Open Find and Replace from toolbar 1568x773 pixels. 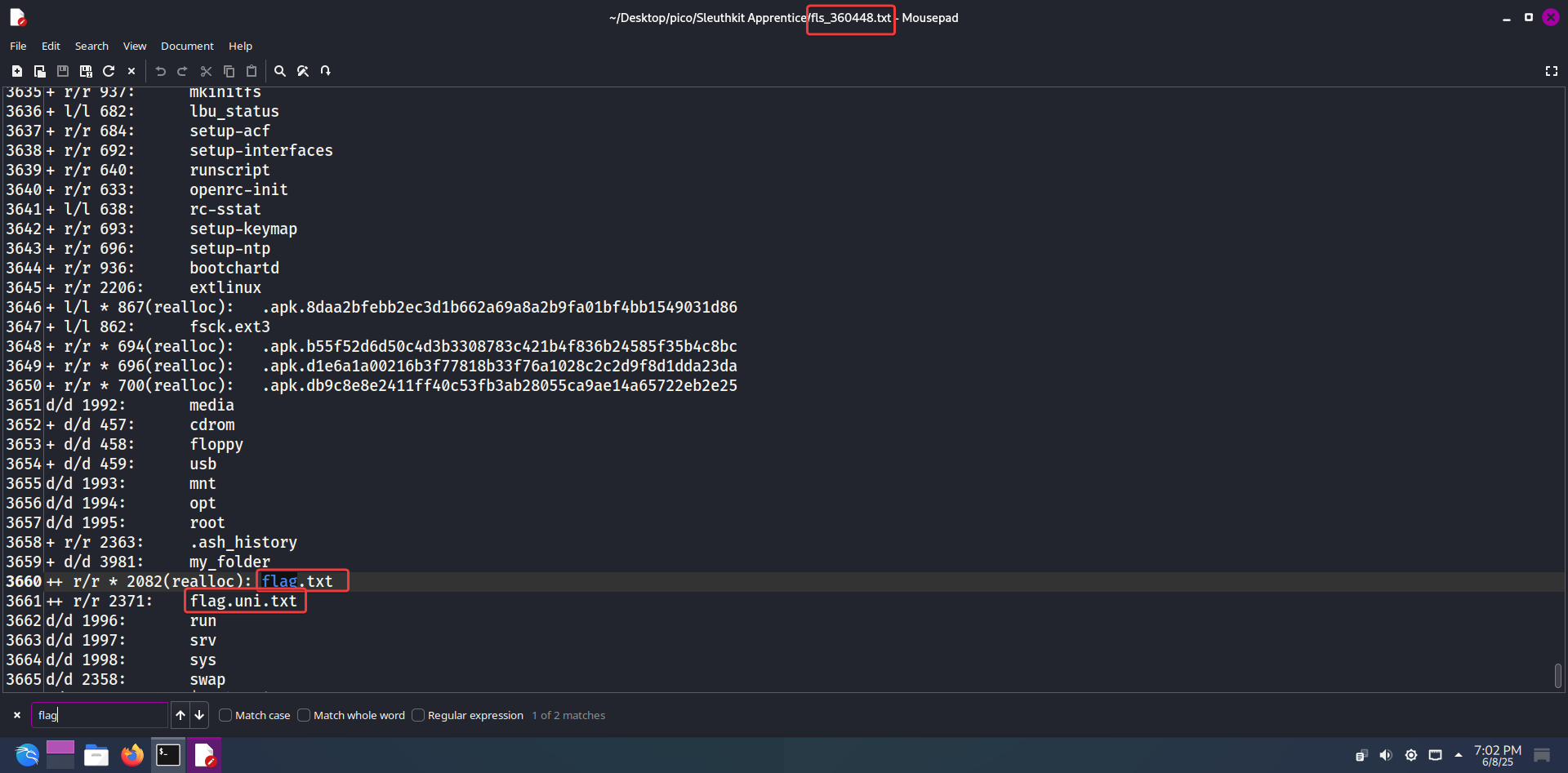[x=303, y=71]
